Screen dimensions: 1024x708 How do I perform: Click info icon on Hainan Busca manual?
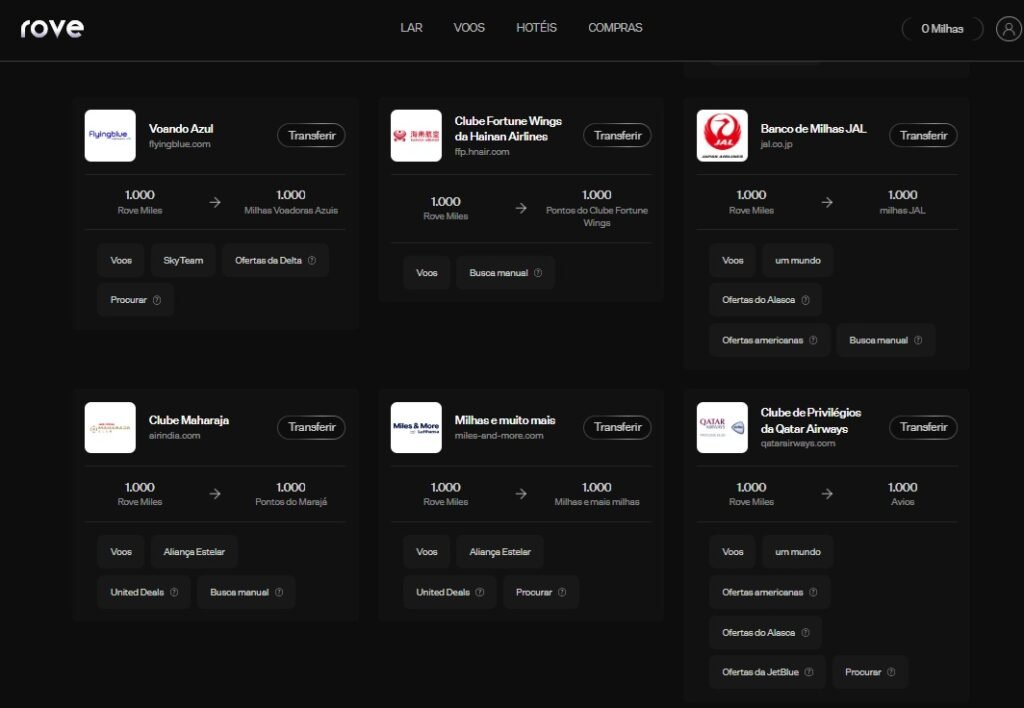click(538, 273)
